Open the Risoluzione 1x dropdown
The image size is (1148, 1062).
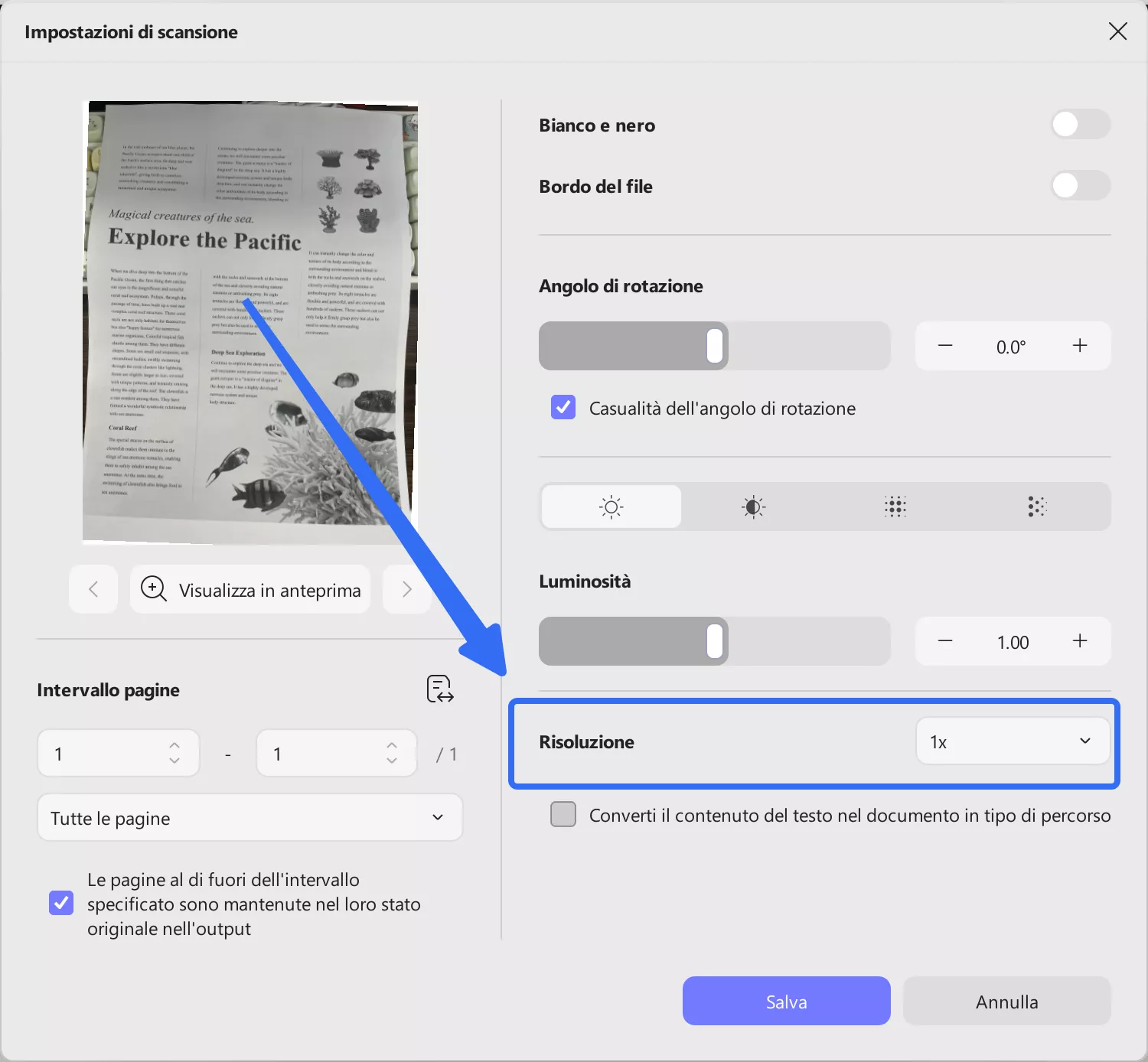tap(1012, 741)
